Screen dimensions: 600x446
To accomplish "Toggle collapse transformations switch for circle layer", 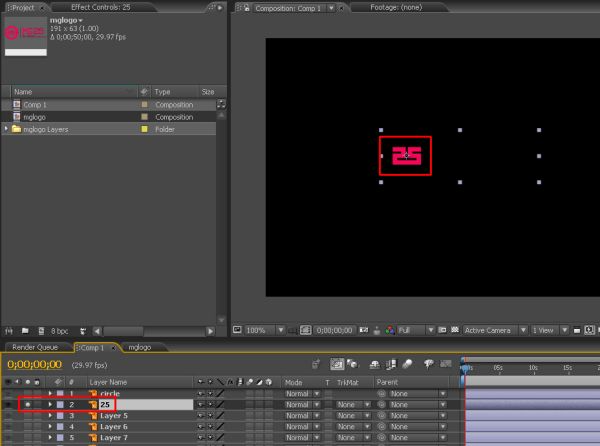I will tap(210, 394).
